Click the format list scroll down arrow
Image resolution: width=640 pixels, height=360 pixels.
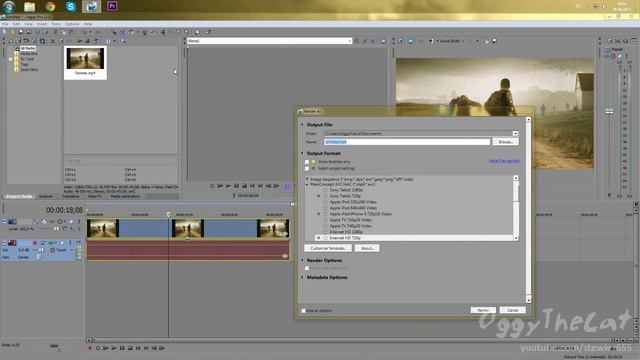pos(516,238)
